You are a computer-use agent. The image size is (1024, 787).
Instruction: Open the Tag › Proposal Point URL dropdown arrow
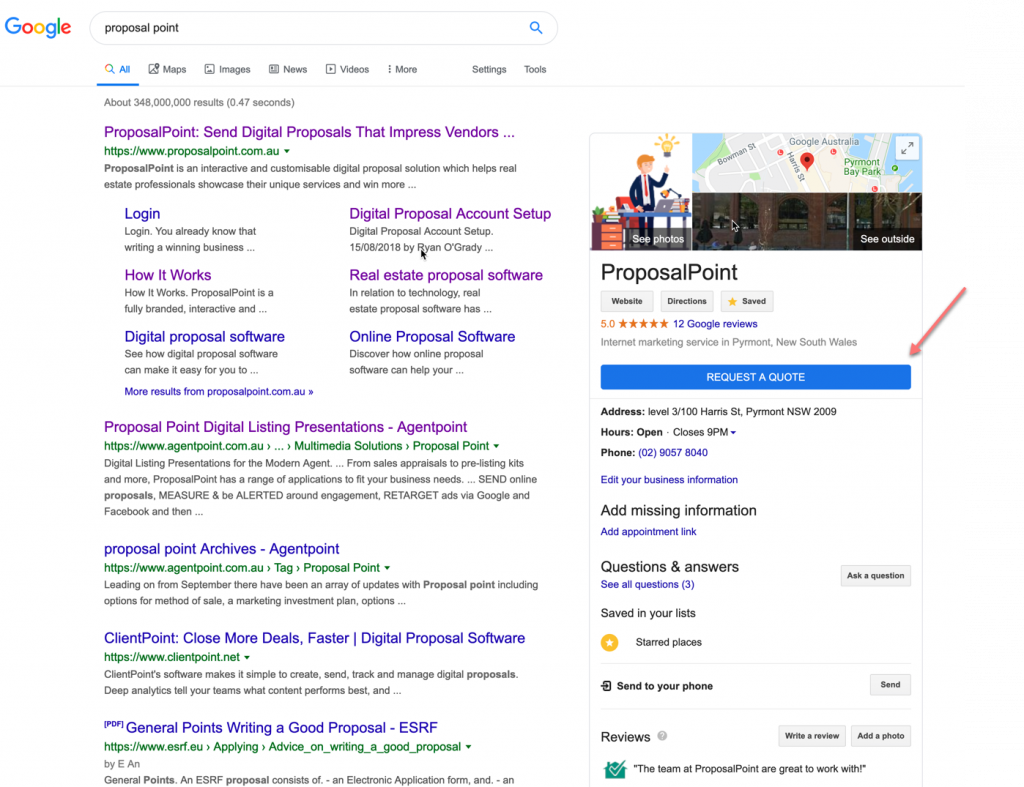387,568
